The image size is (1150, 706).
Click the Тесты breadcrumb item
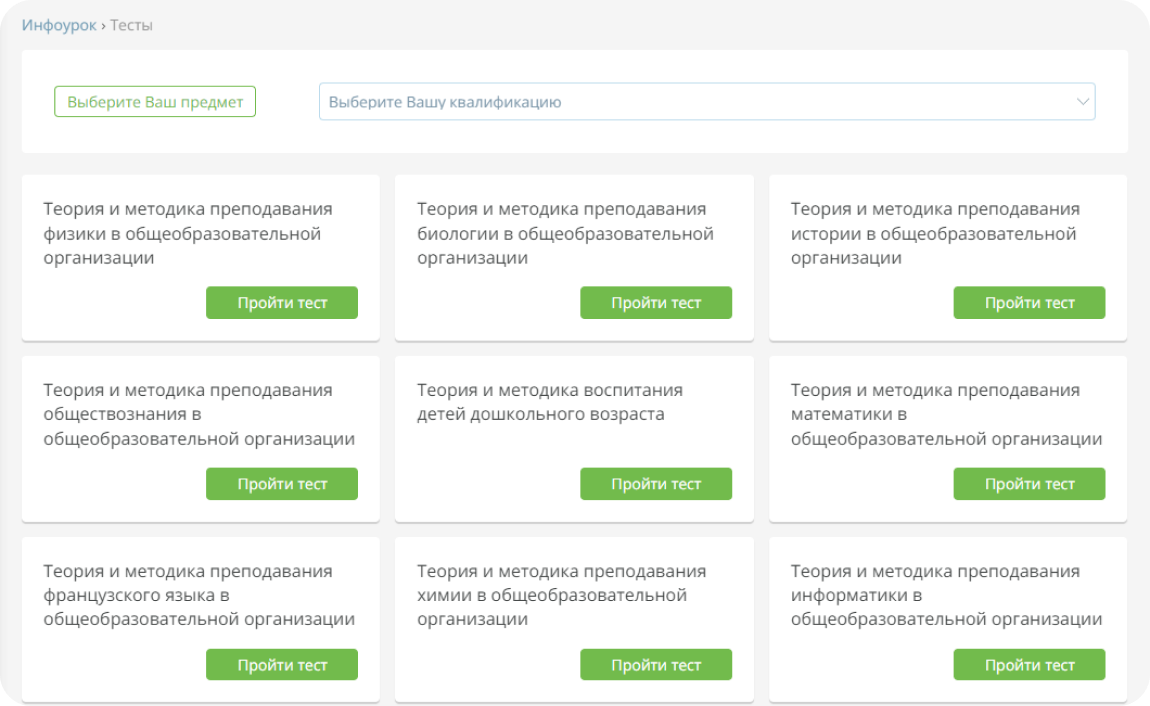coord(131,25)
